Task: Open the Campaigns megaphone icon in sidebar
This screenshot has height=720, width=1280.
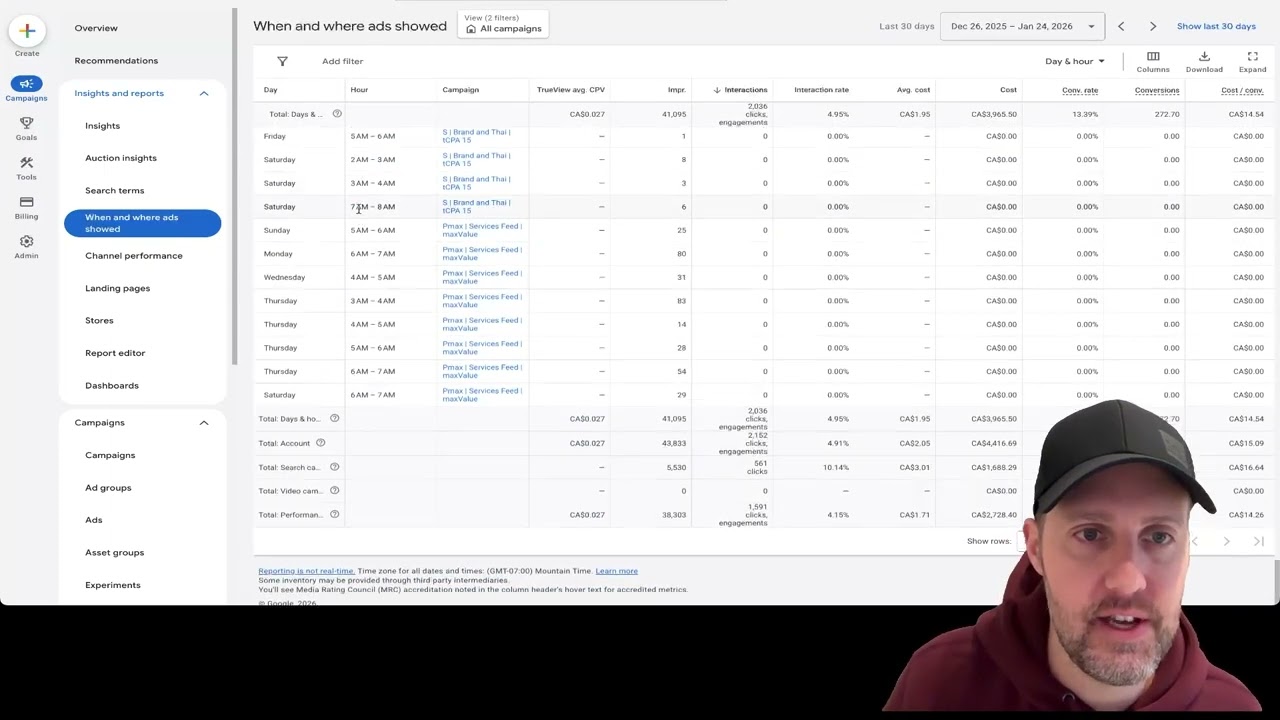Action: click(27, 84)
